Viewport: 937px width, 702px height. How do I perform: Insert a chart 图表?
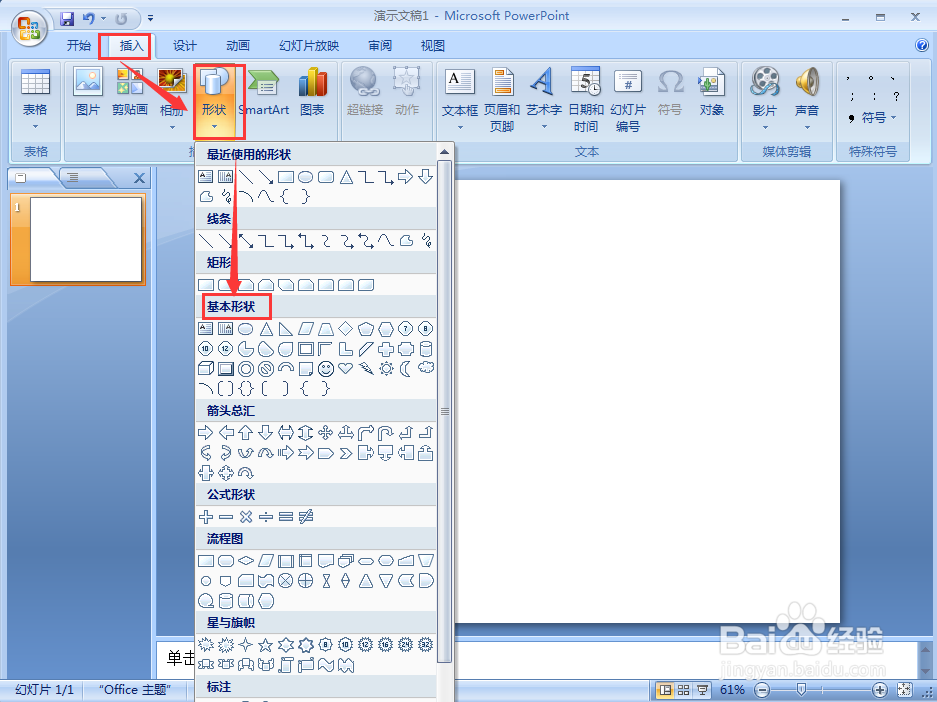[313, 93]
